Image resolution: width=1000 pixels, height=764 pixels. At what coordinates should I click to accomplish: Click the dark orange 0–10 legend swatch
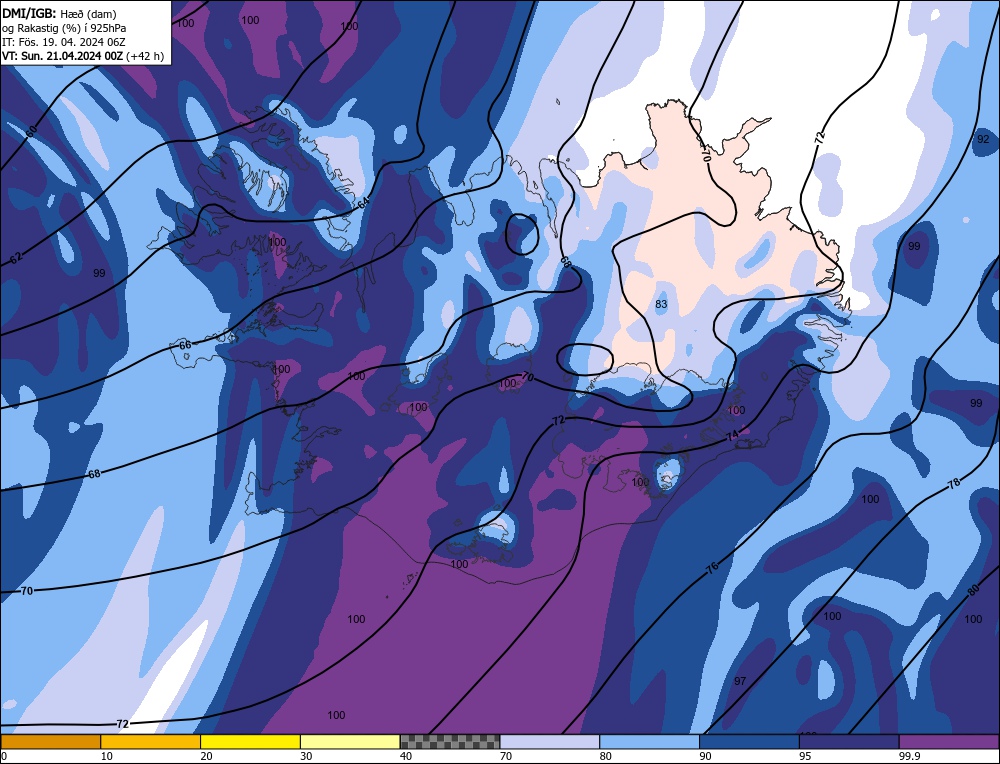click(50, 741)
